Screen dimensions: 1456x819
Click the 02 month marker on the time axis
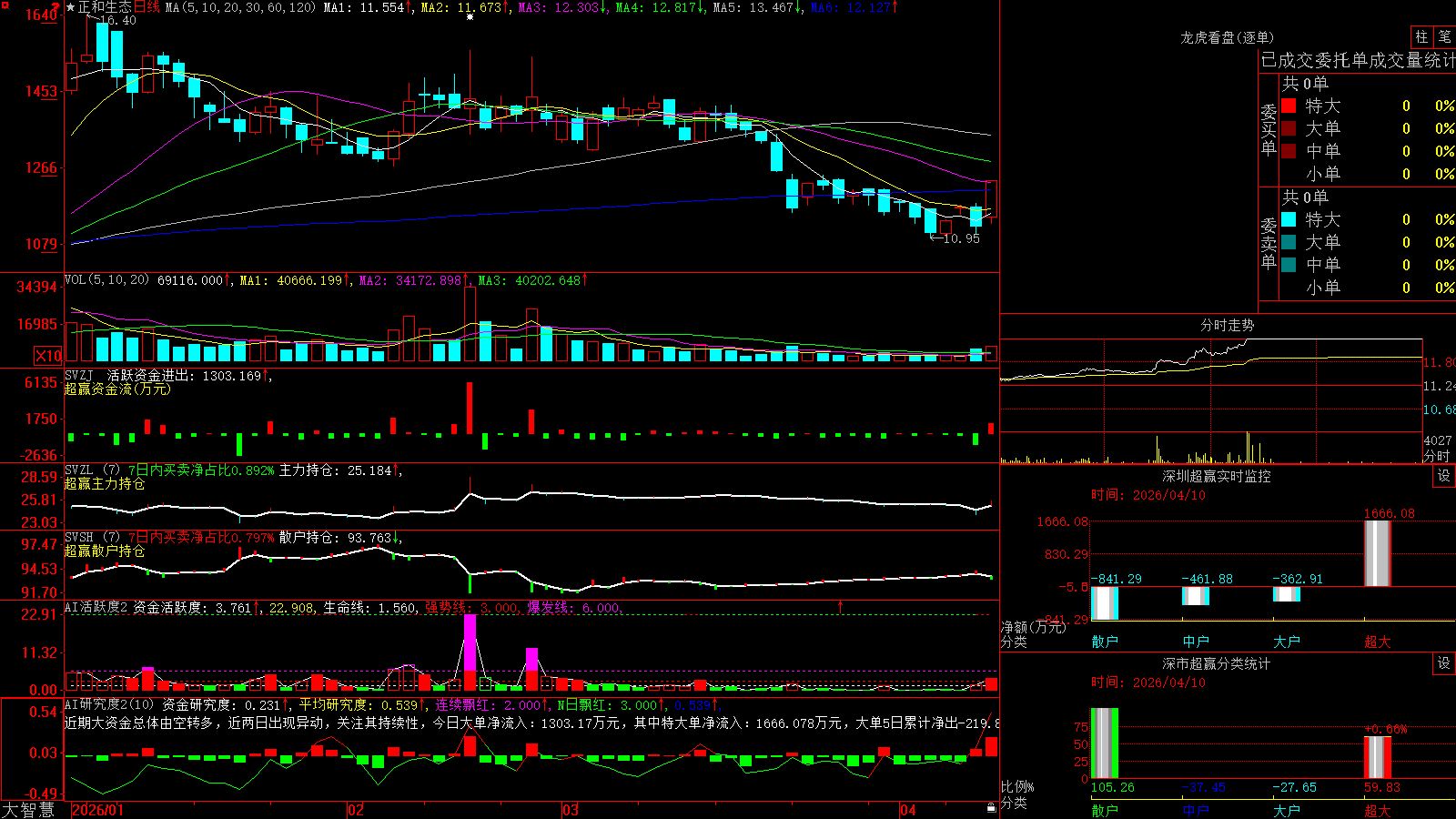click(x=356, y=810)
